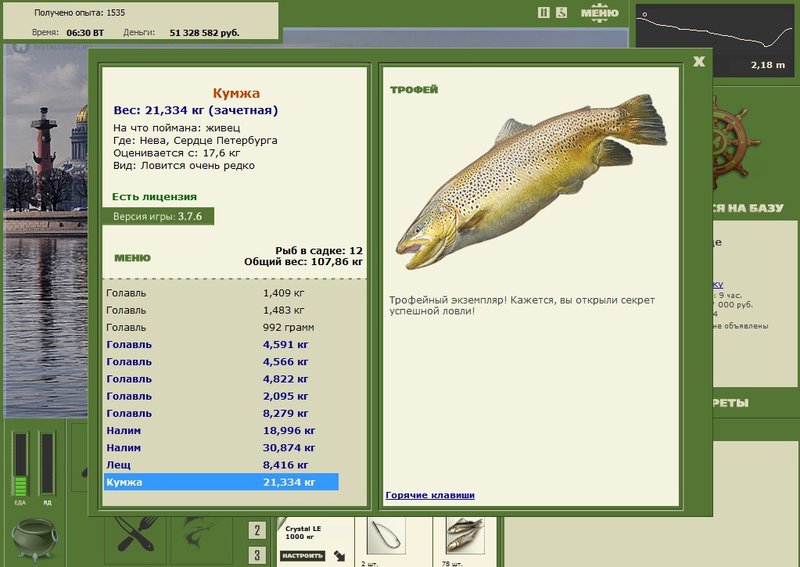Close the trophy fish dialog
The image size is (800, 567).
click(699, 62)
